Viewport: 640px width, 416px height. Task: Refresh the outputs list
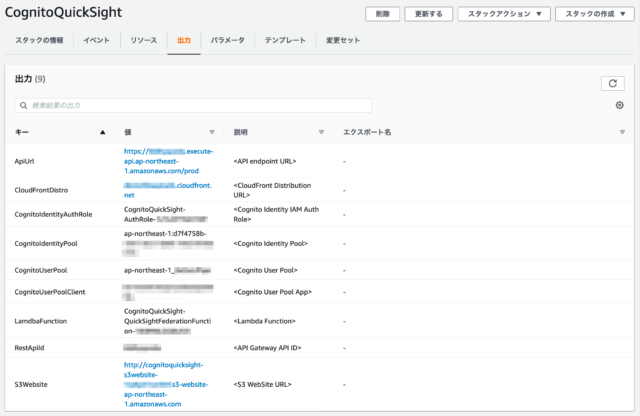612,83
